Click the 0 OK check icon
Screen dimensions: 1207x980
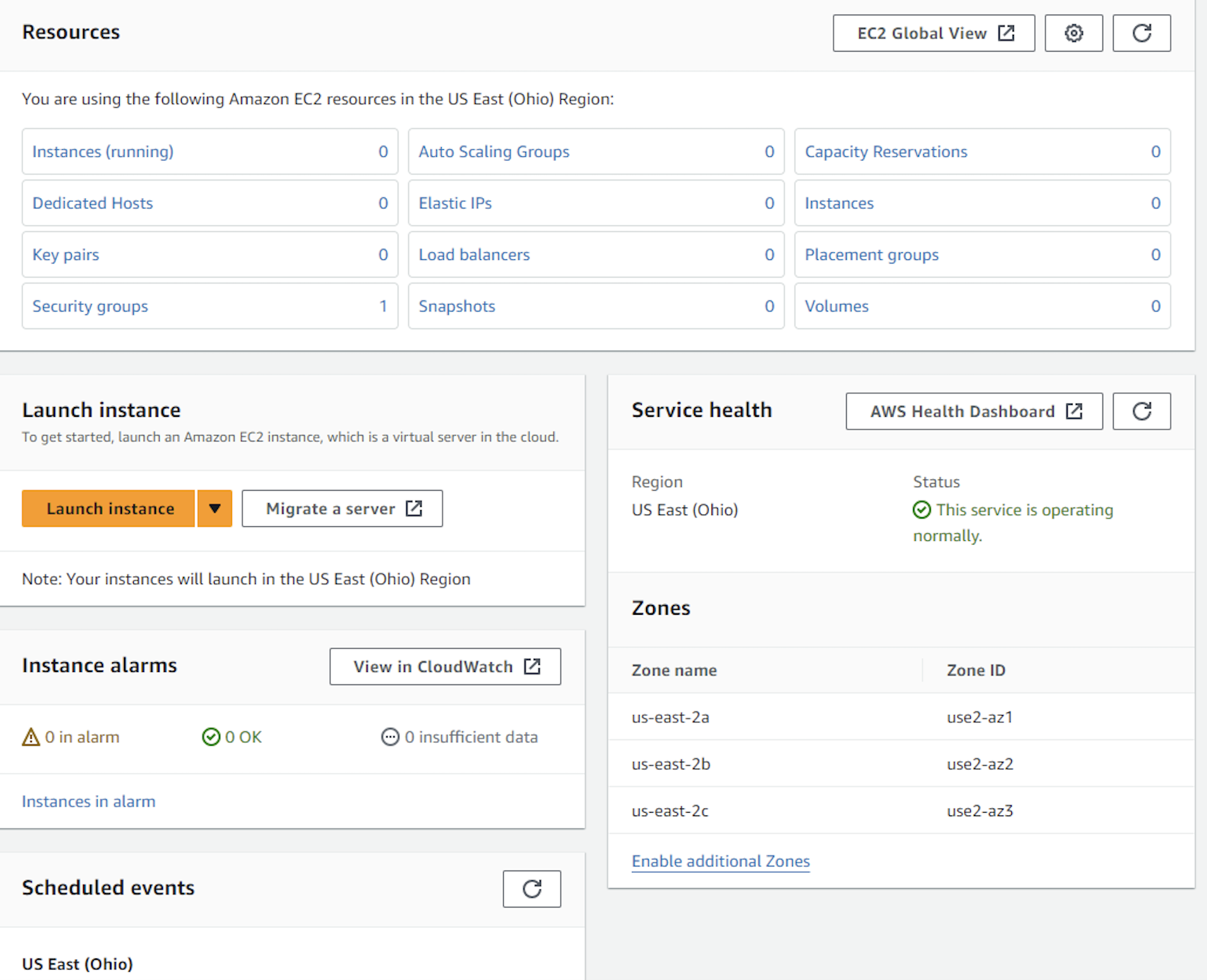tap(210, 737)
